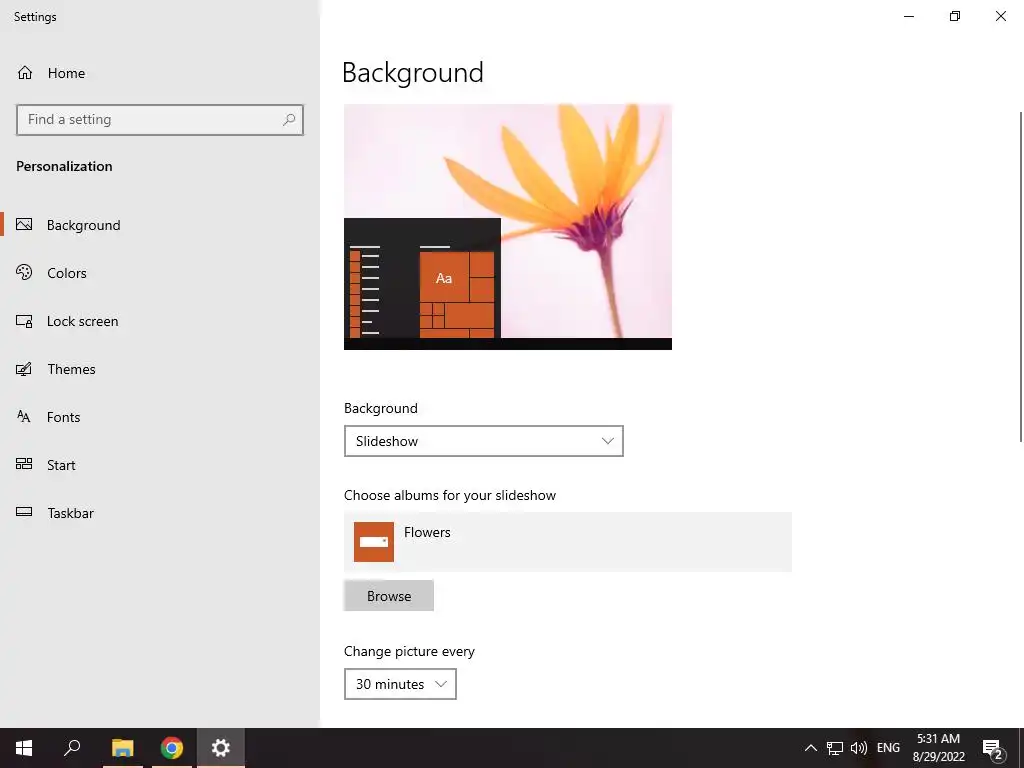Screen dimensions: 1024x768
Task: Close the Settings window
Action: [1000, 16]
